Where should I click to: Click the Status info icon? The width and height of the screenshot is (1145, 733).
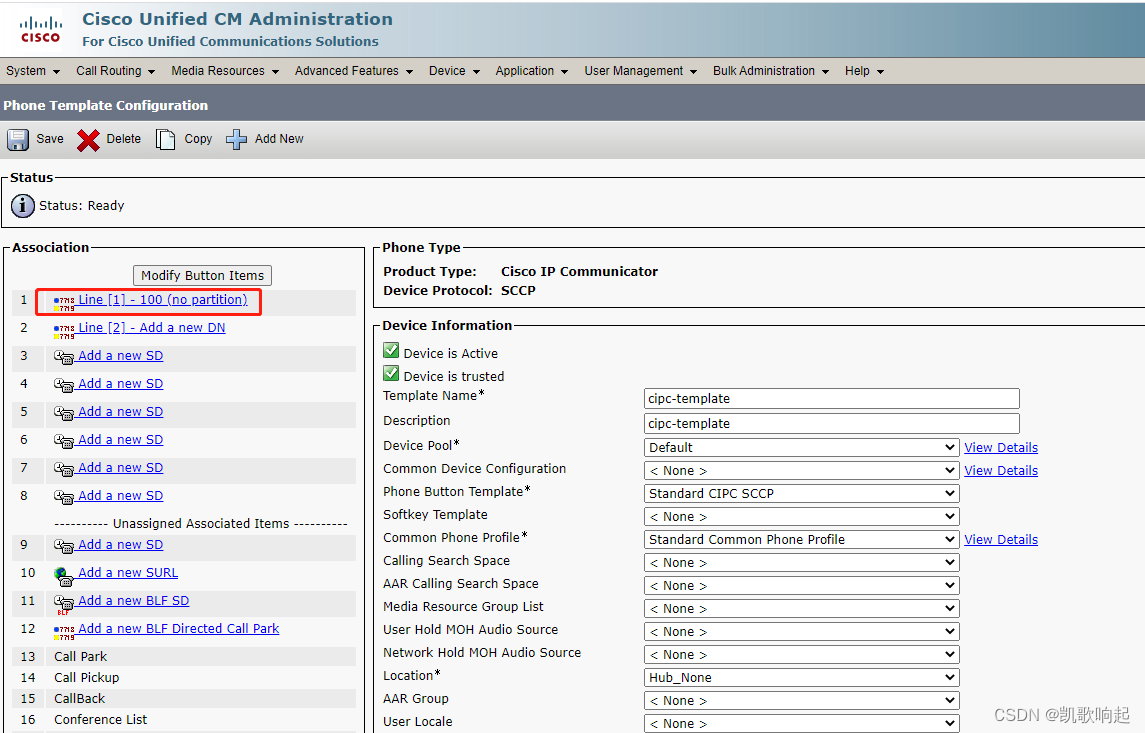22,206
